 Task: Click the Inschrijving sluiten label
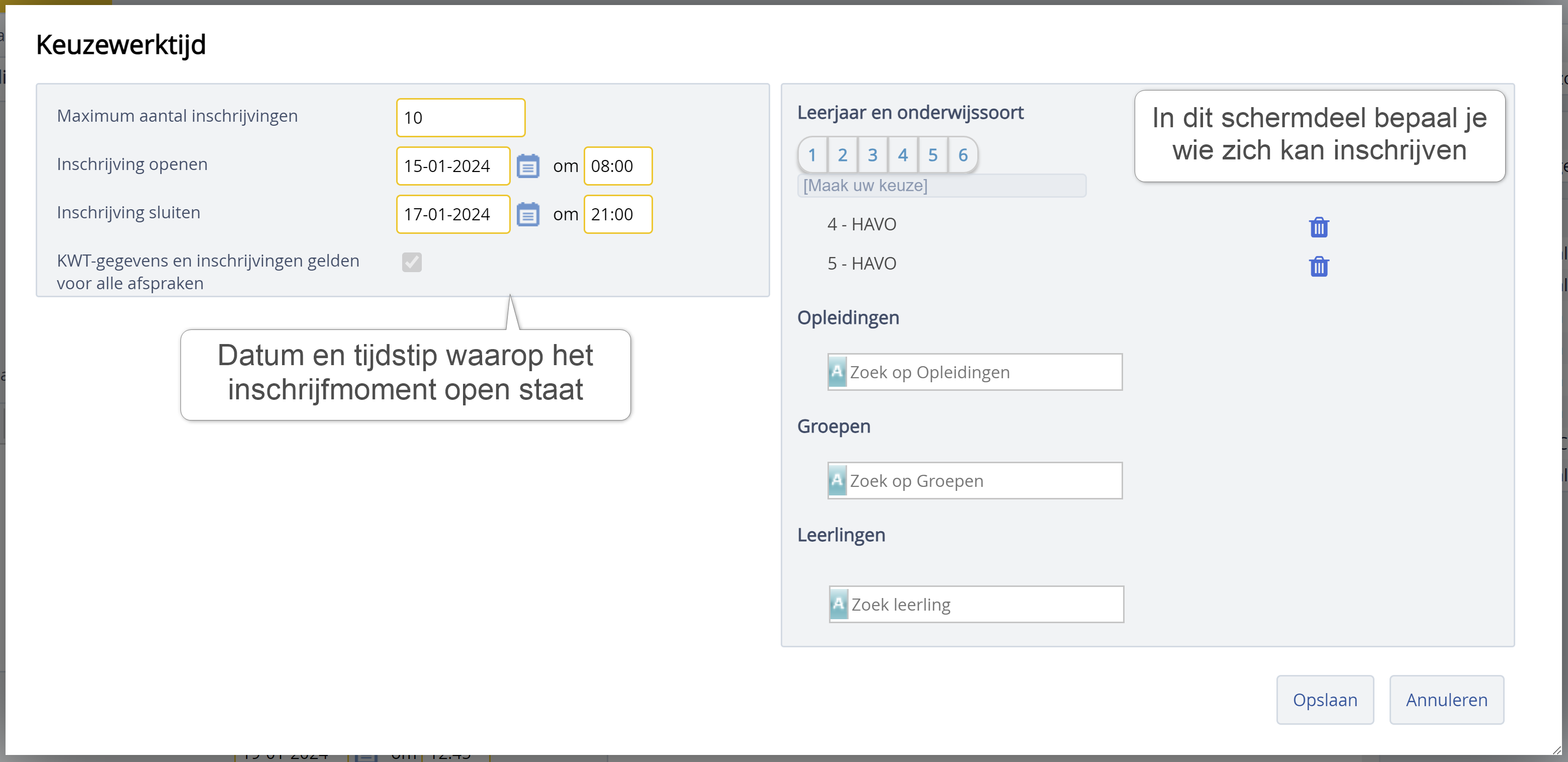coord(128,212)
